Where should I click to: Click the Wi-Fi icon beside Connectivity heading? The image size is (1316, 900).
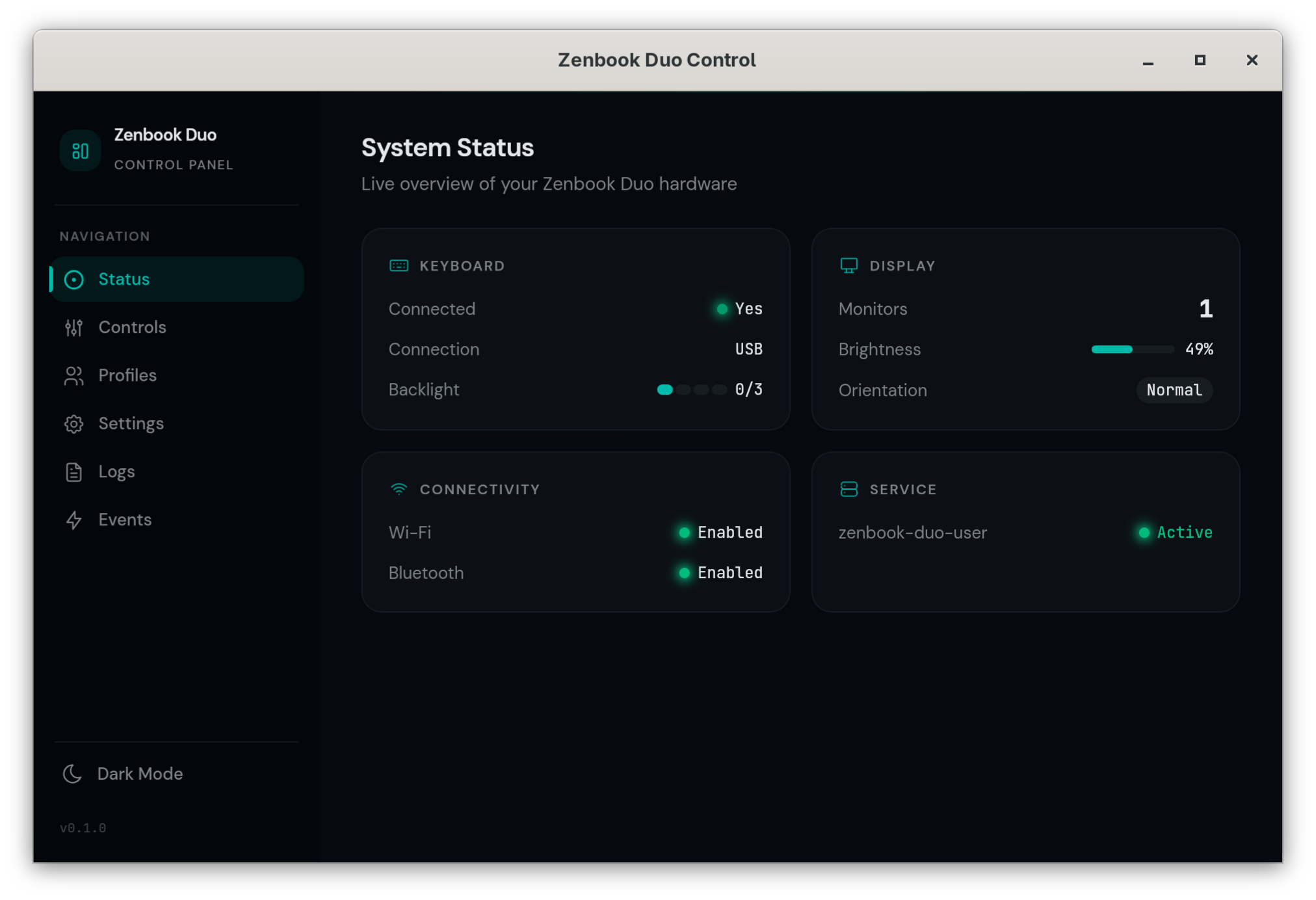399,489
